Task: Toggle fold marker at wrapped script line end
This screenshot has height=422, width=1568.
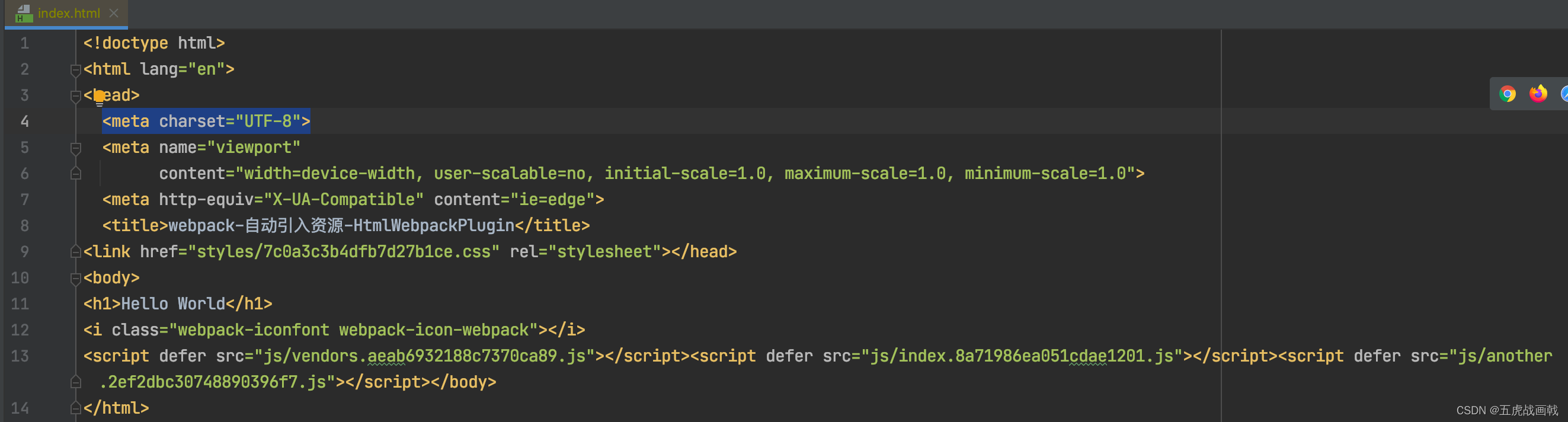Action: tap(75, 382)
